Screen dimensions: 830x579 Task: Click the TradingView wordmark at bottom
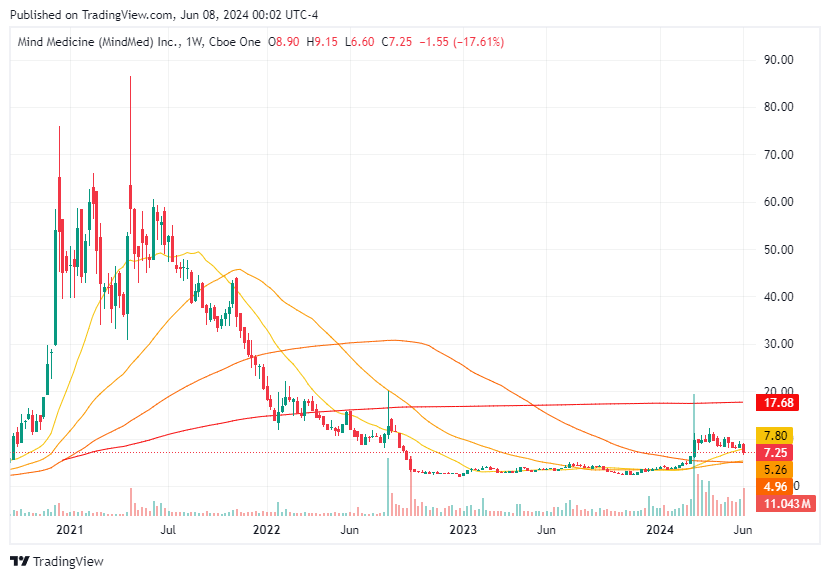tap(70, 562)
